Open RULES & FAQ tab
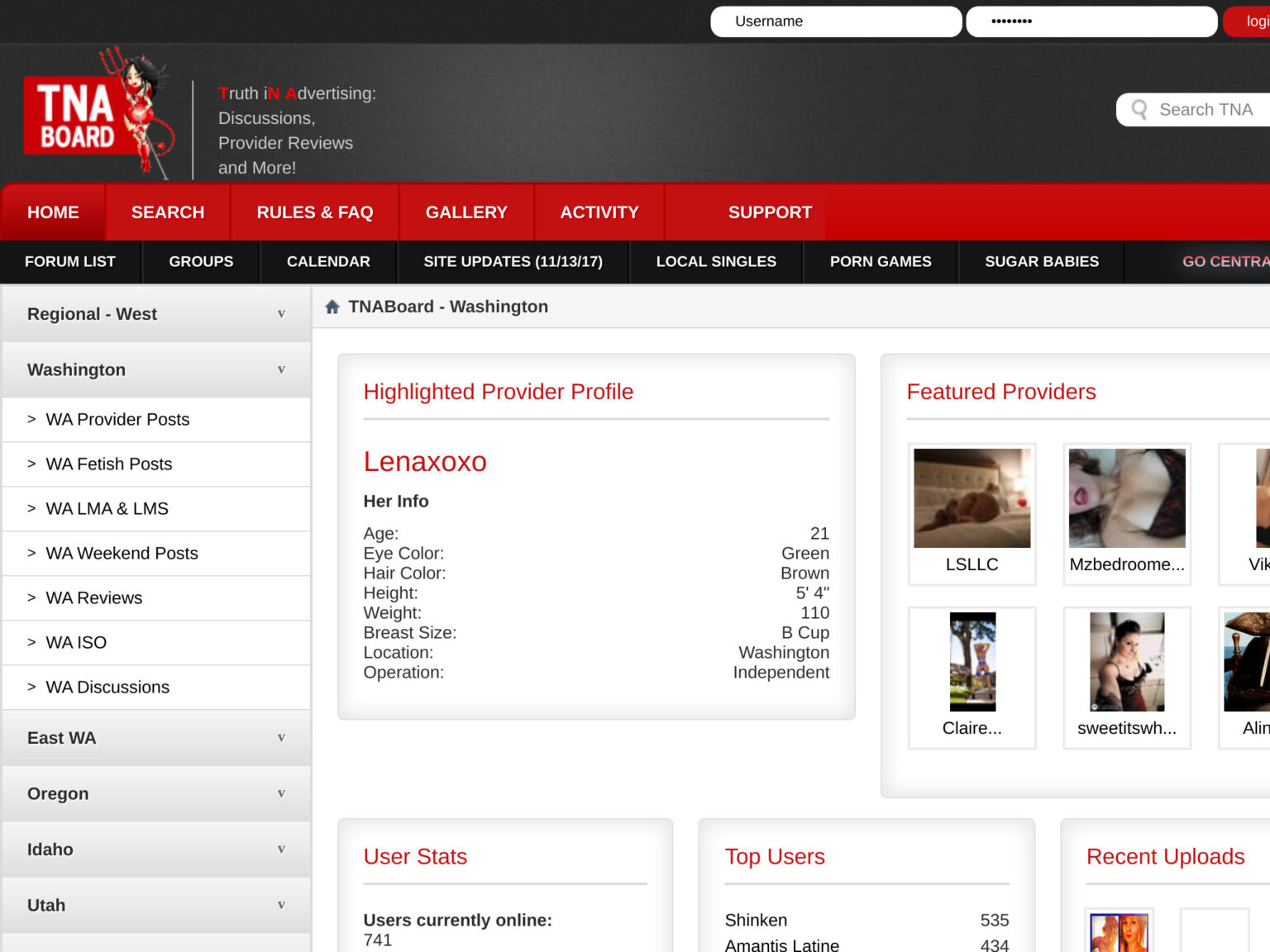The width and height of the screenshot is (1270, 952). click(x=315, y=212)
